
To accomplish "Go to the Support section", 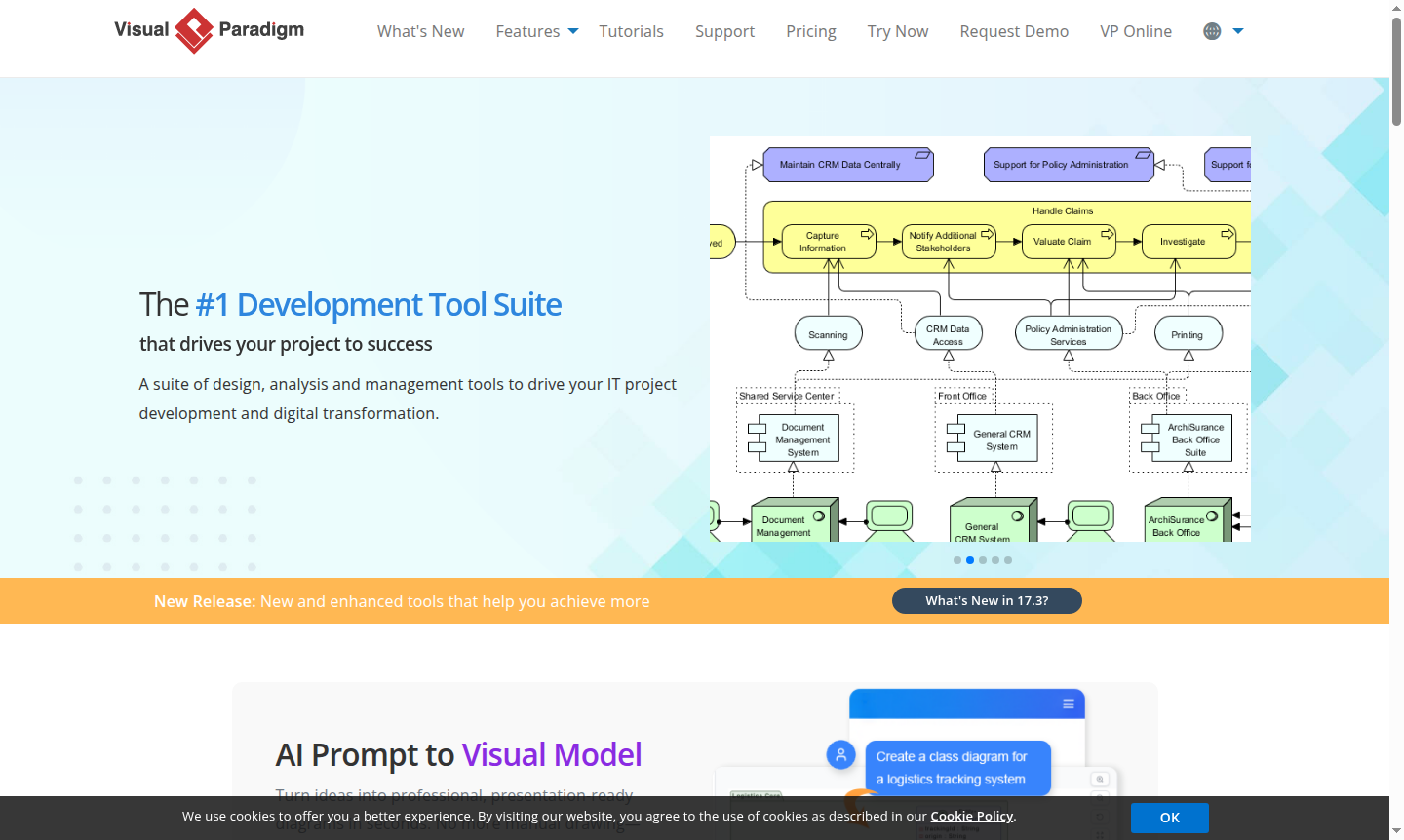I will tap(724, 31).
